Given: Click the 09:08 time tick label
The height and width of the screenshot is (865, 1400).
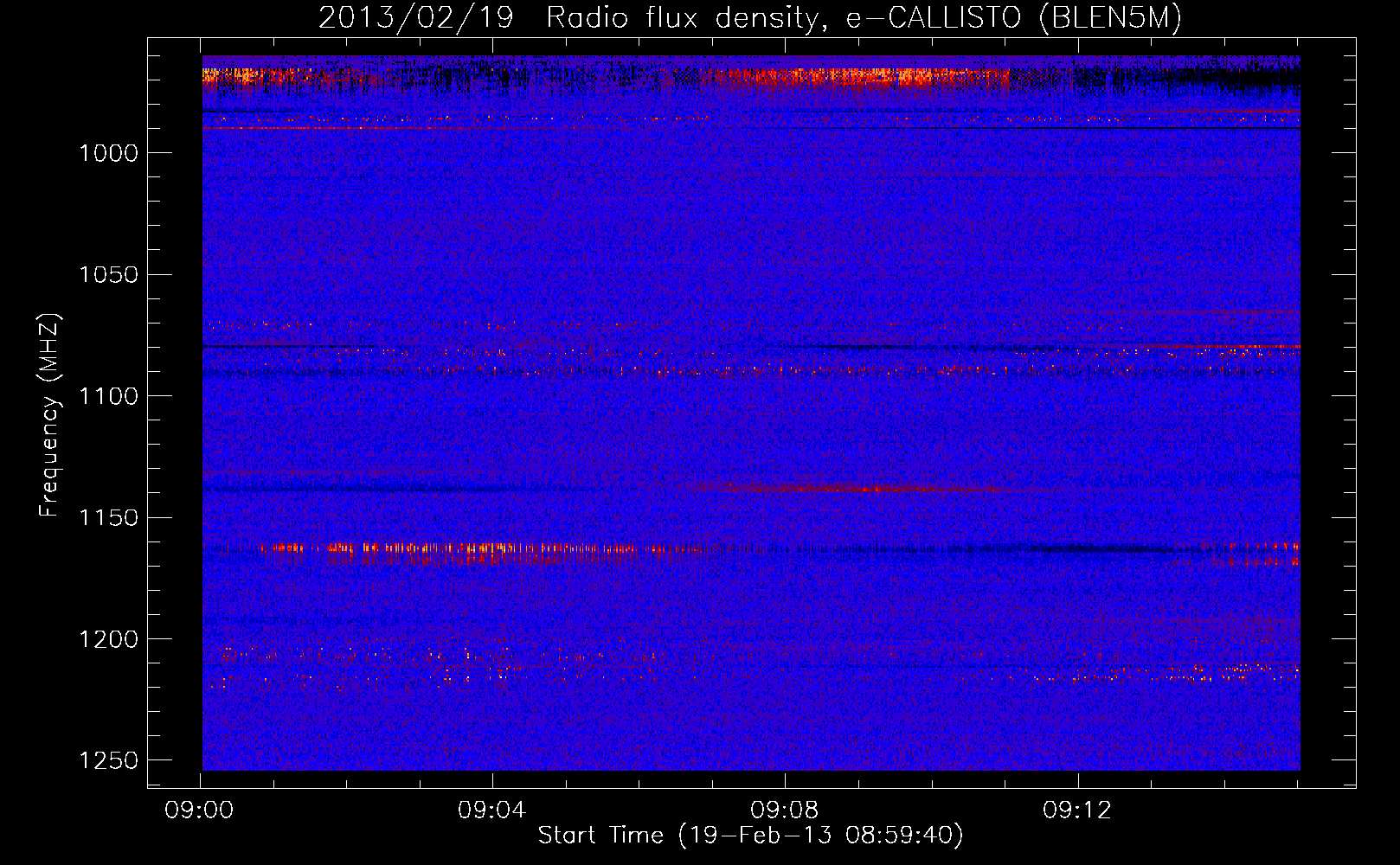Looking at the screenshot, I should (x=785, y=811).
